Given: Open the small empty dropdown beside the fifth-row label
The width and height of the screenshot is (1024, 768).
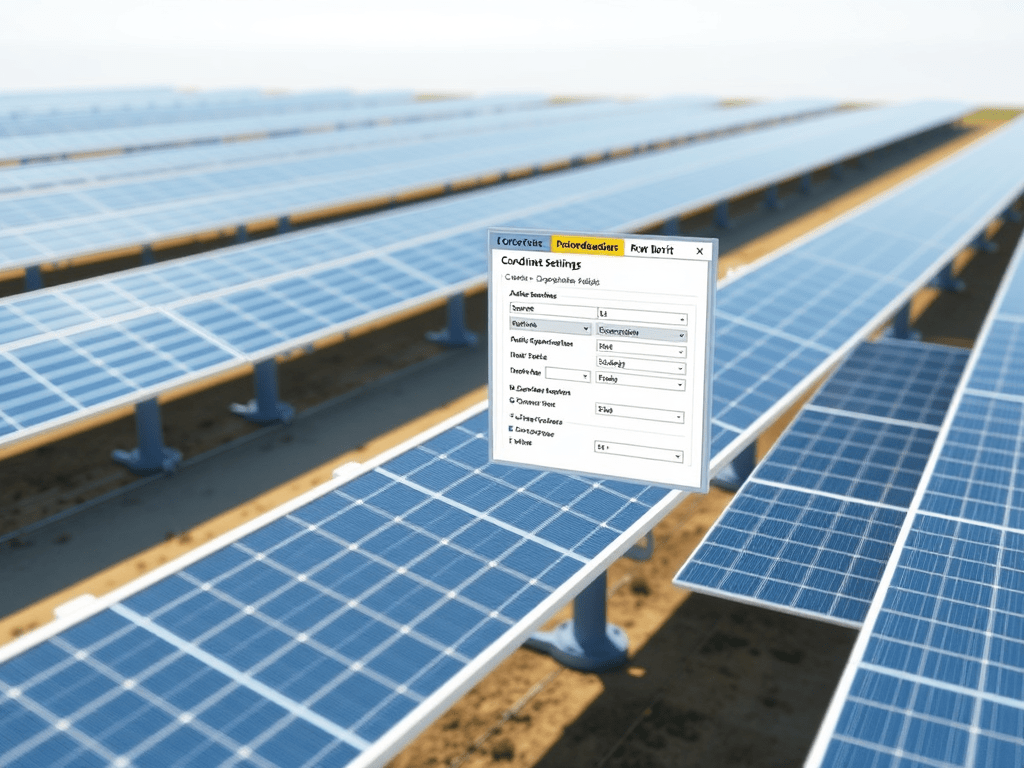Looking at the screenshot, I should pos(567,374).
